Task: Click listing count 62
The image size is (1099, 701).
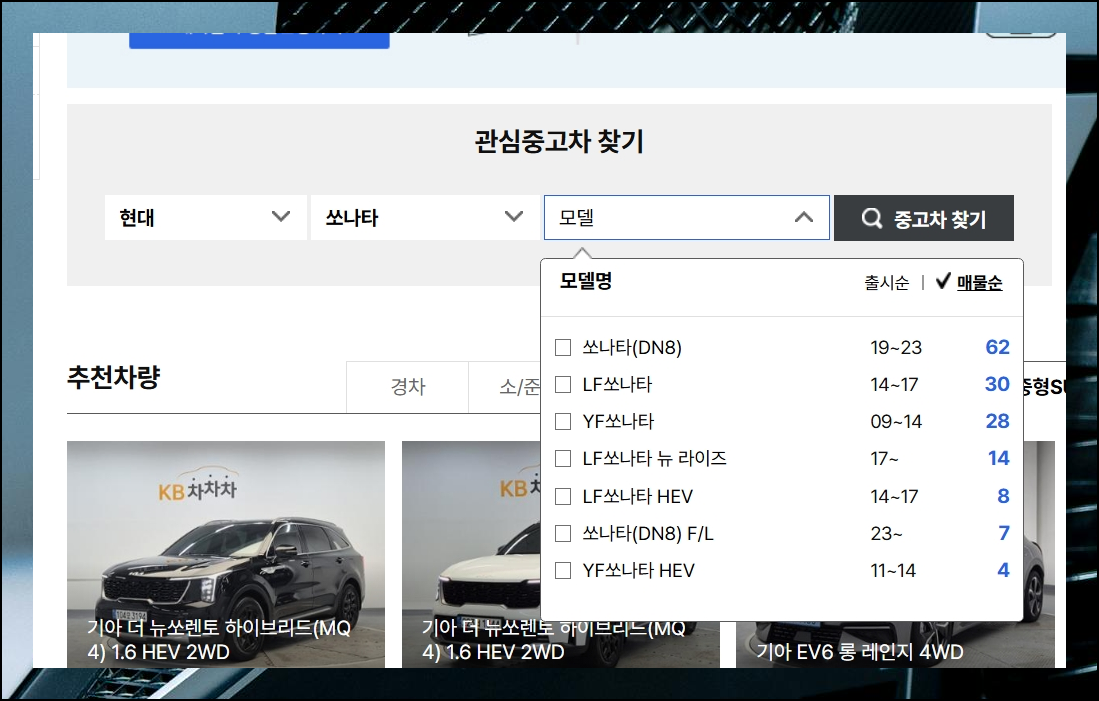Action: click(x=997, y=347)
